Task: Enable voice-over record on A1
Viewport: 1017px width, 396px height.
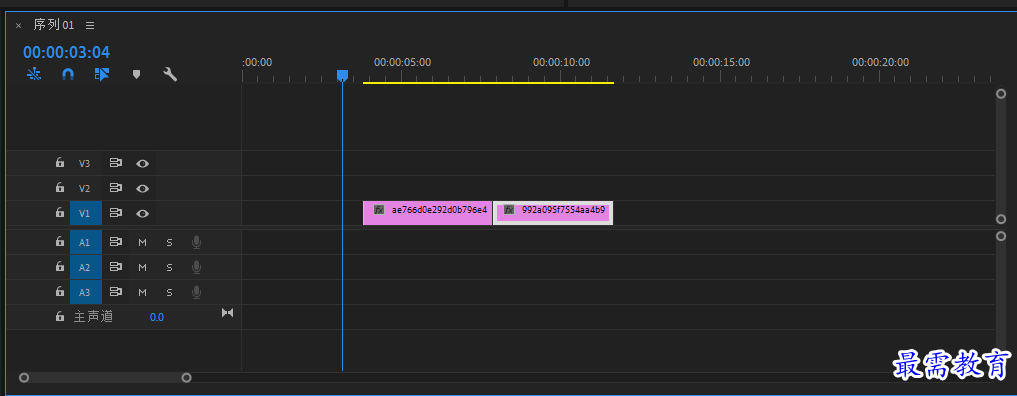Action: pyautogui.click(x=197, y=242)
